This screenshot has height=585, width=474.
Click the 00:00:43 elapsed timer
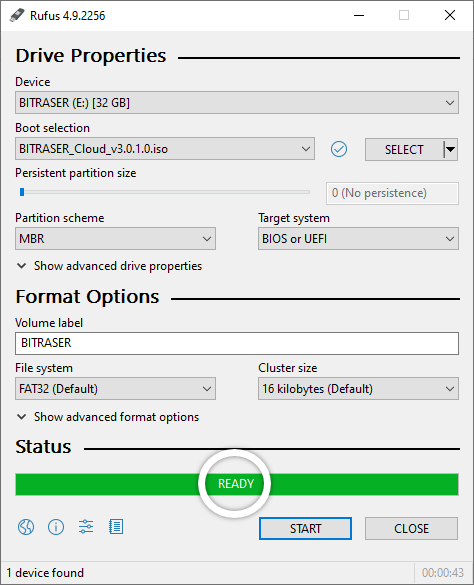tap(443, 573)
